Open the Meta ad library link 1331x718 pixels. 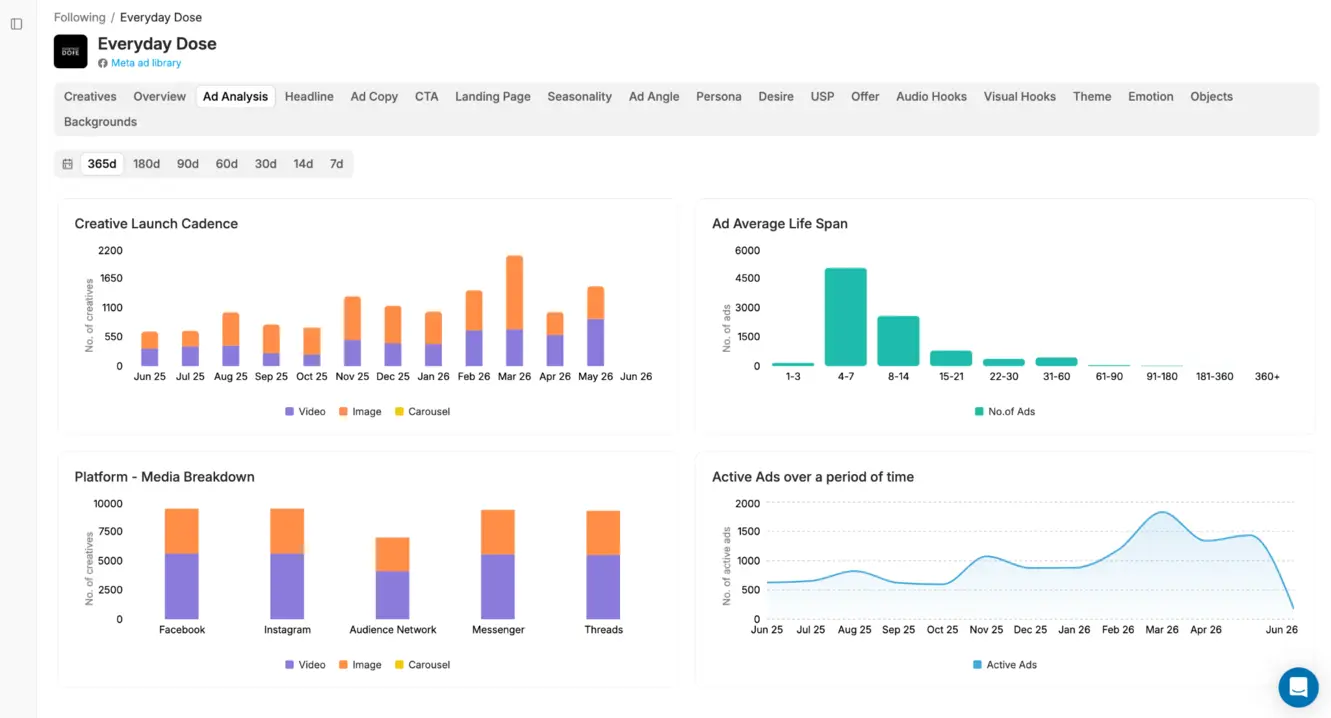146,63
